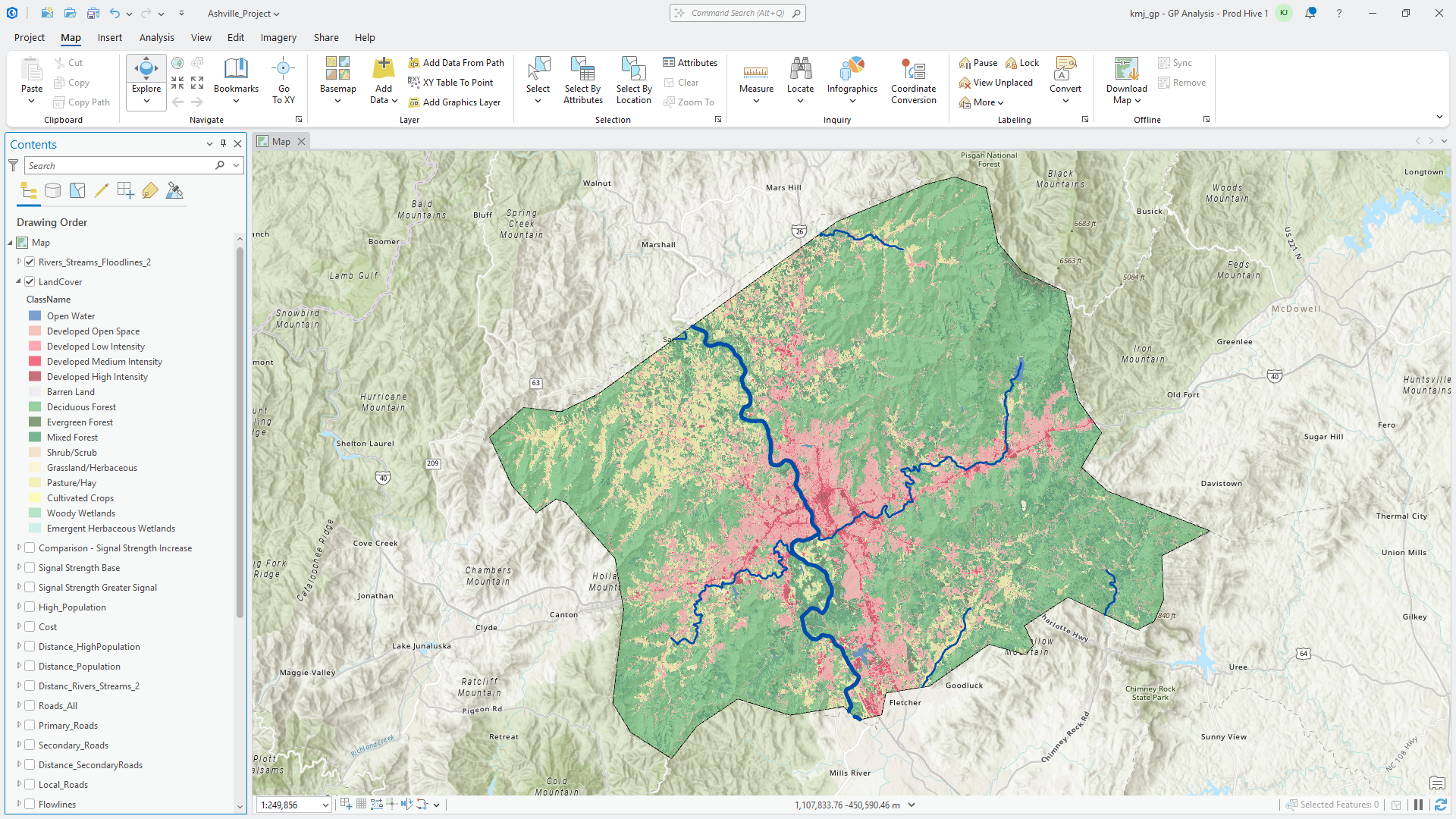The width and height of the screenshot is (1456, 819).
Task: Uncheck the LandCover layer visibility
Action: pyautogui.click(x=30, y=282)
